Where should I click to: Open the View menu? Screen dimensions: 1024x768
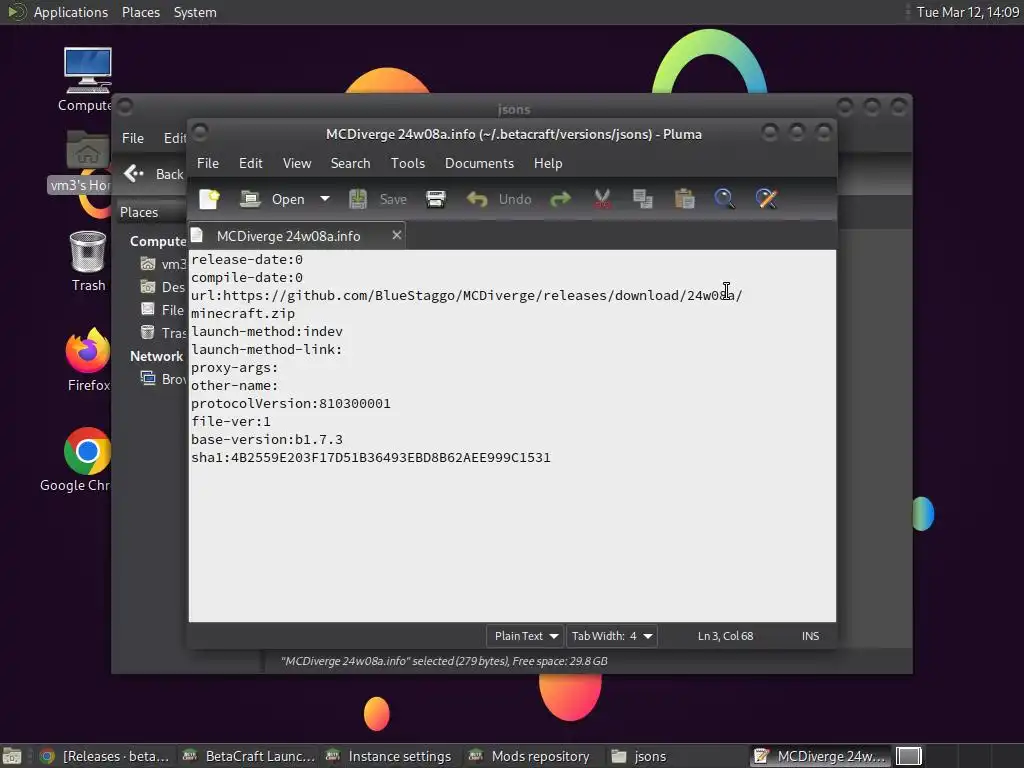coord(297,163)
